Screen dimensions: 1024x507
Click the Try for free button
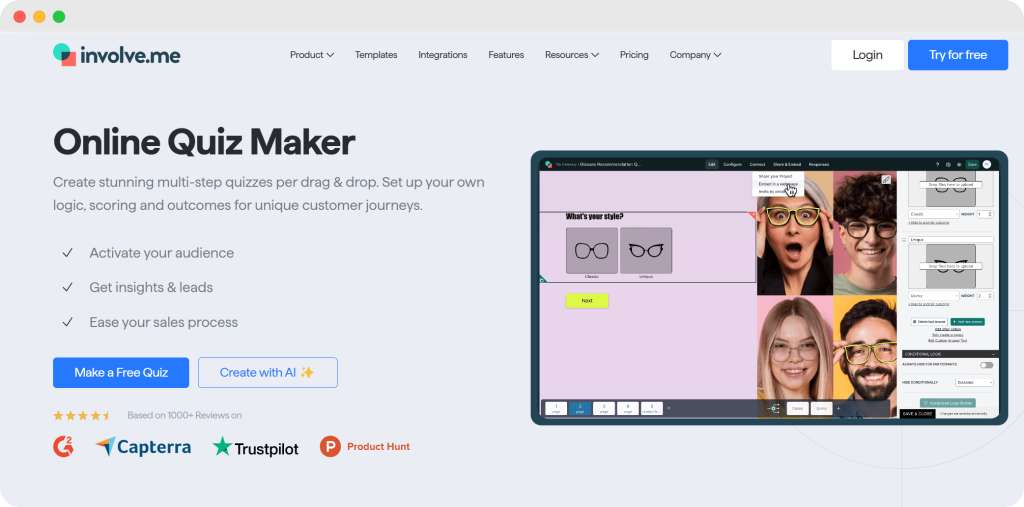coord(957,55)
